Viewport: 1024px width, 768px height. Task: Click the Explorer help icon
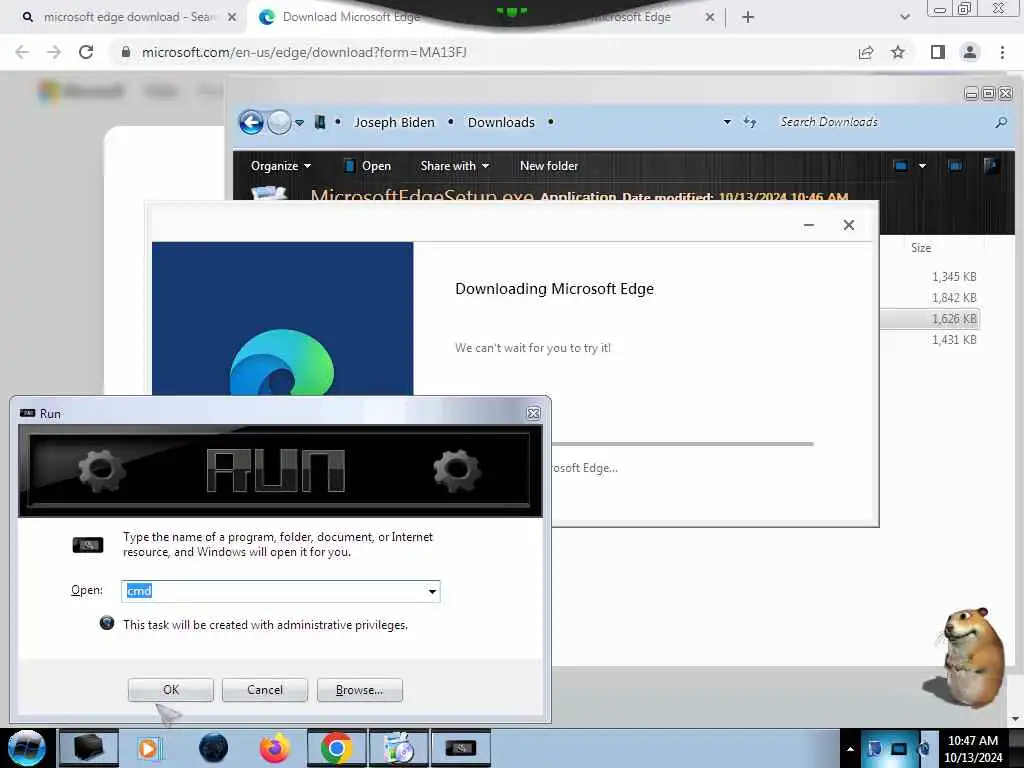tap(991, 166)
